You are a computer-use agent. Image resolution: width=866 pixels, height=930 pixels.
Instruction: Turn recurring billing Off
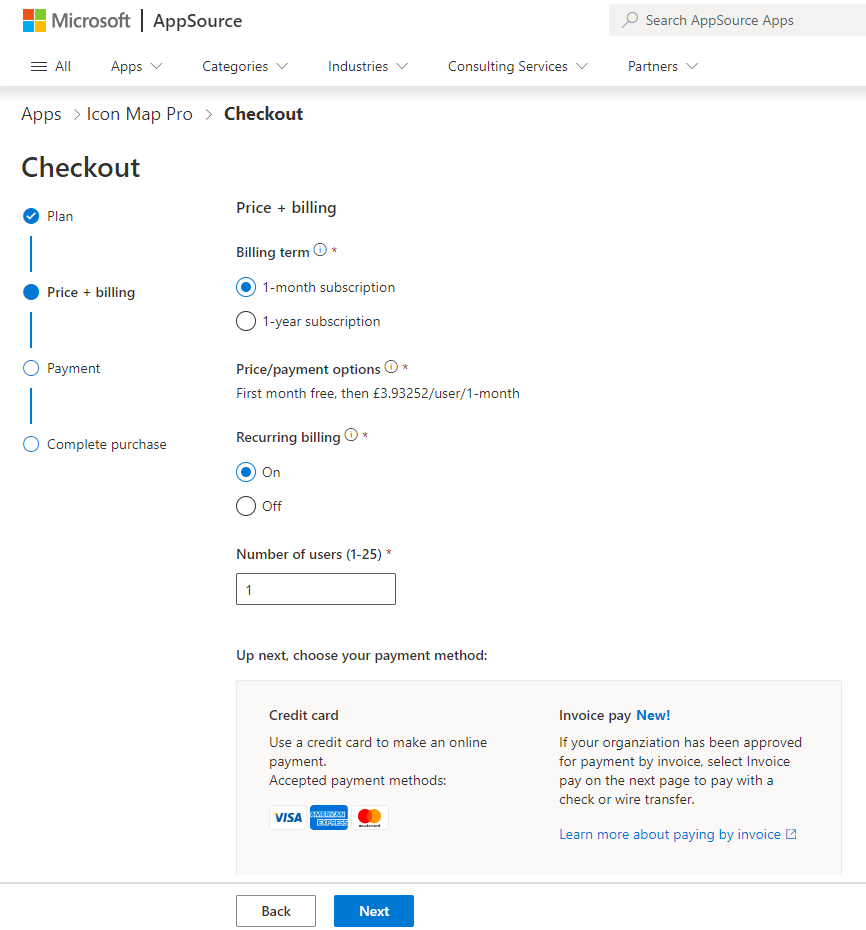pos(246,506)
